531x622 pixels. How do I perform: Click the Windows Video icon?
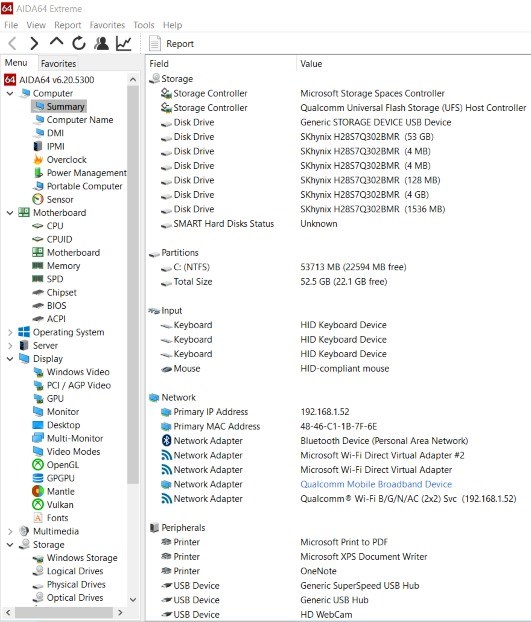pos(38,372)
